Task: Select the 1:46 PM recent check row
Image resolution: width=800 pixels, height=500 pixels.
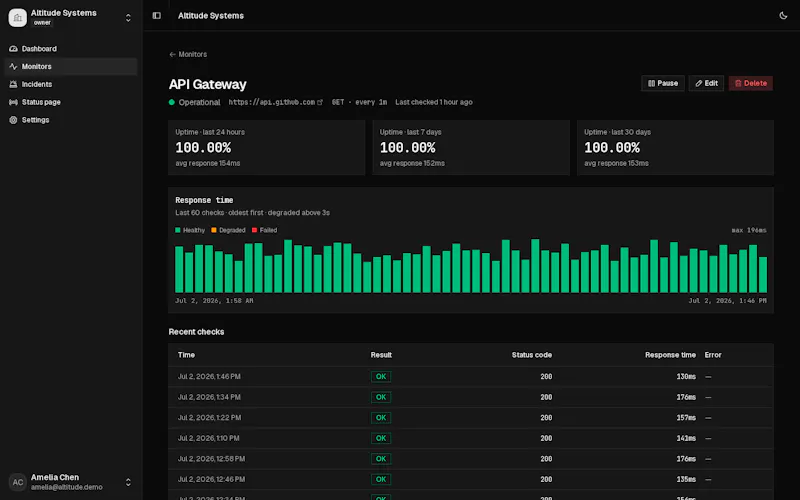Action: coord(470,377)
